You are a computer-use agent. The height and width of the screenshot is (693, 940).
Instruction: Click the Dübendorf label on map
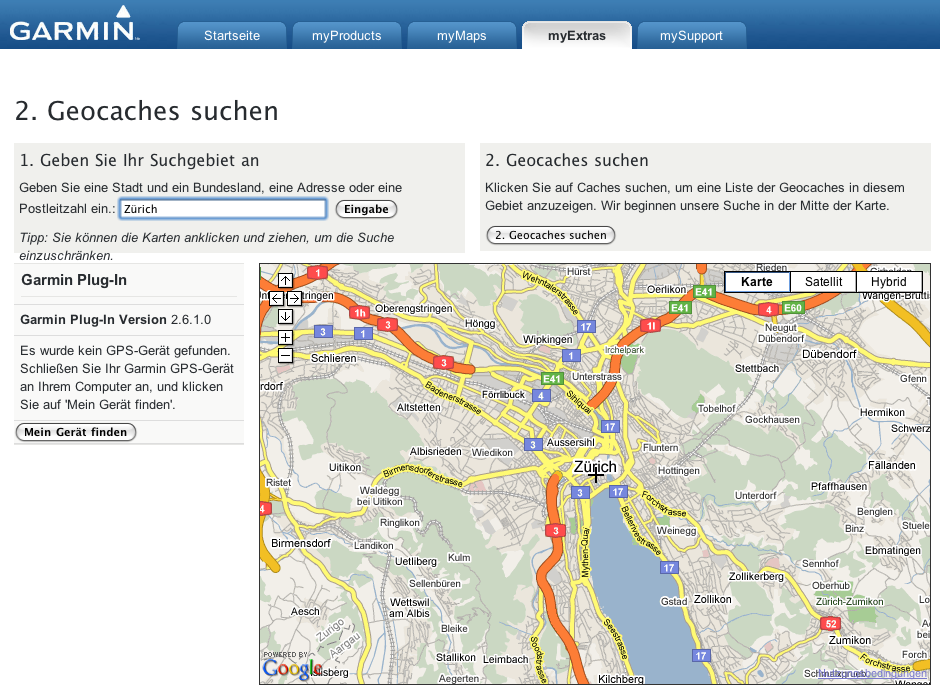[829, 354]
